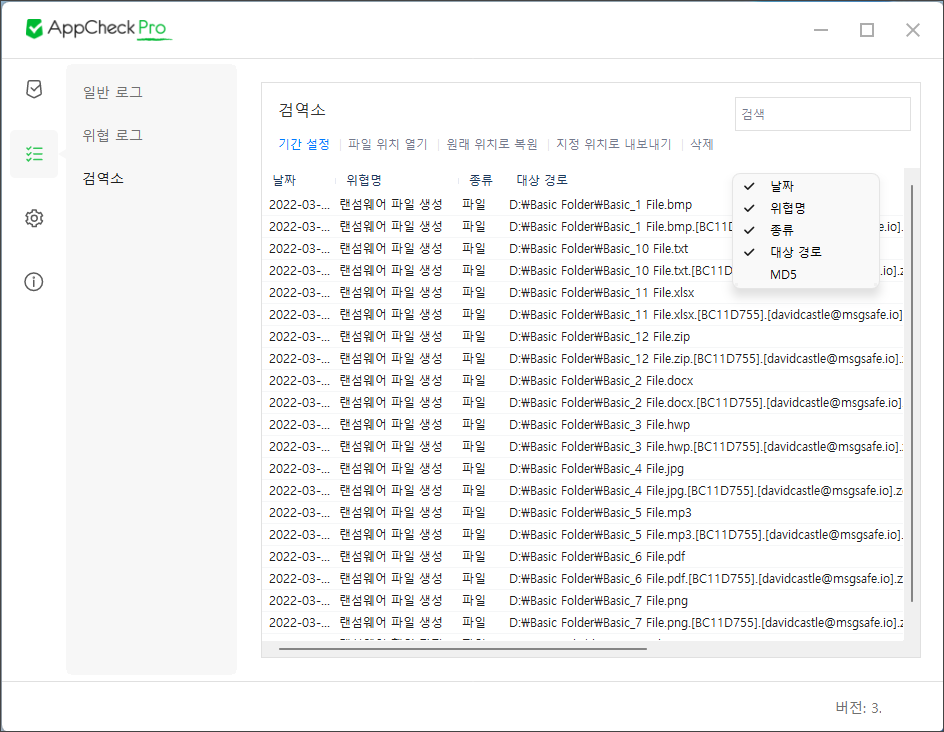Screen dimensions: 944x732
Task: Select the log checklist icon in sidebar
Action: coord(34,154)
